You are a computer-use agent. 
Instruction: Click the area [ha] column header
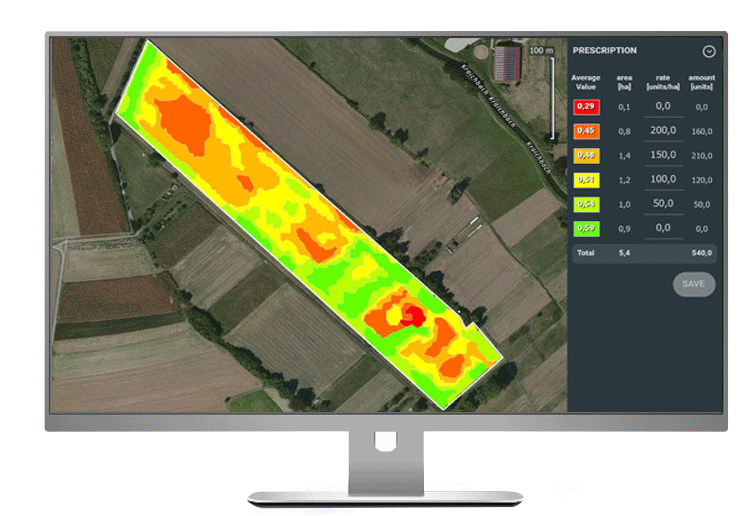coord(624,82)
